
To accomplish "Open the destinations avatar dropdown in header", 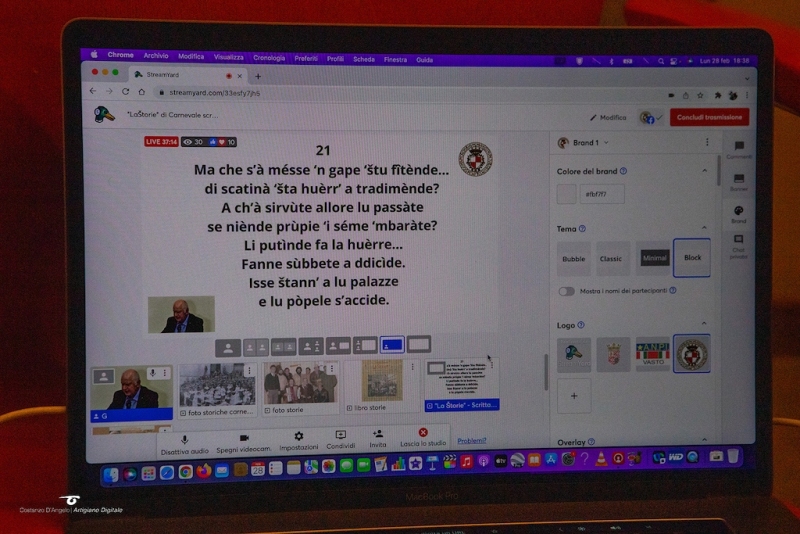I will [651, 118].
